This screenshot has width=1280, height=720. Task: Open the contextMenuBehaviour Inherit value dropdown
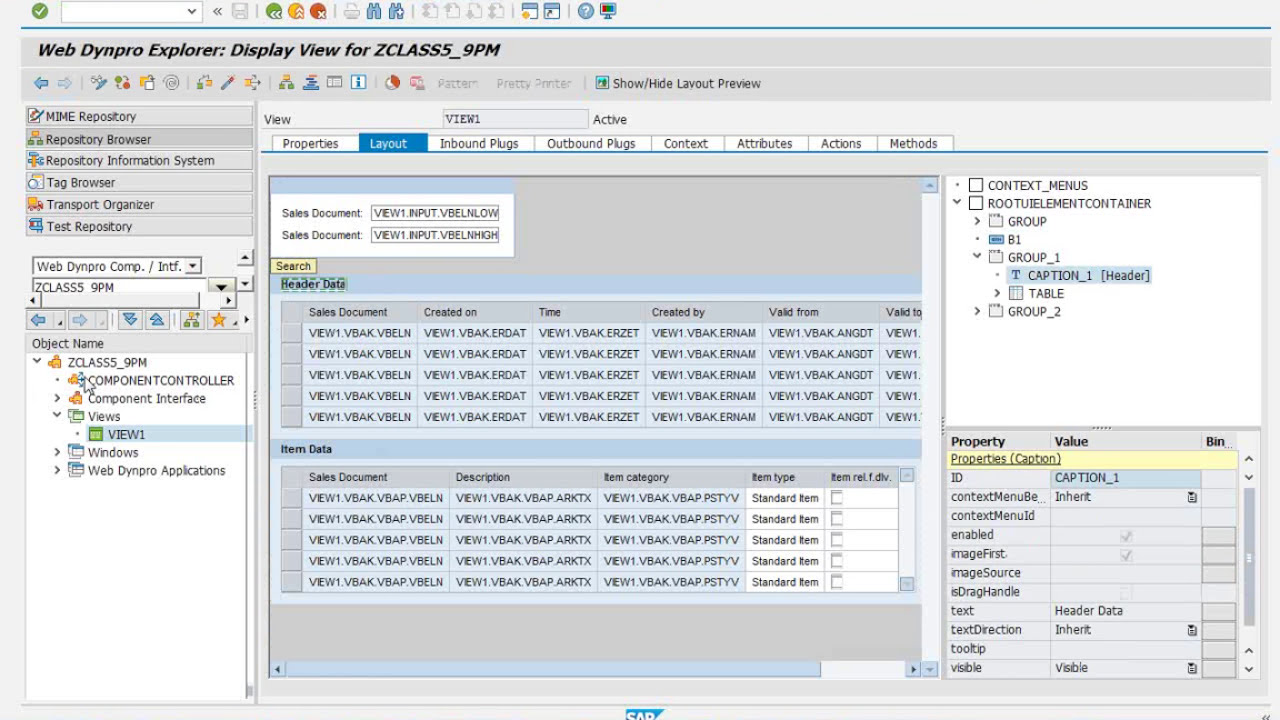tap(1192, 497)
